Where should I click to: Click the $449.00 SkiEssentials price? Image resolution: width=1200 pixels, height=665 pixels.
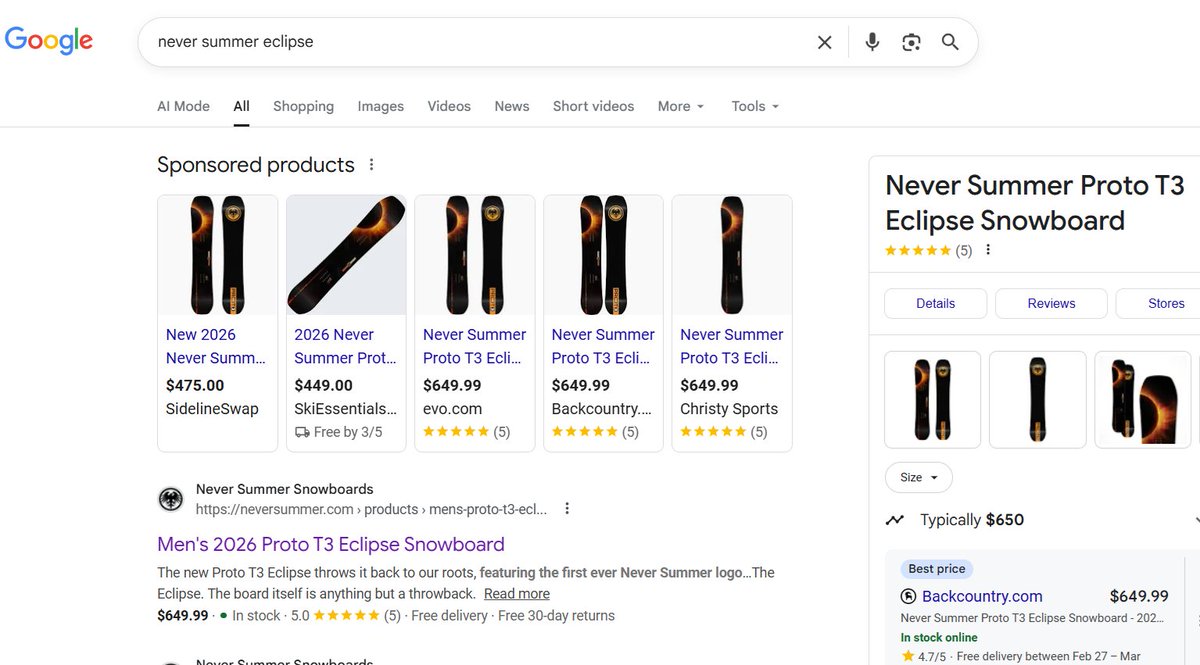(323, 385)
